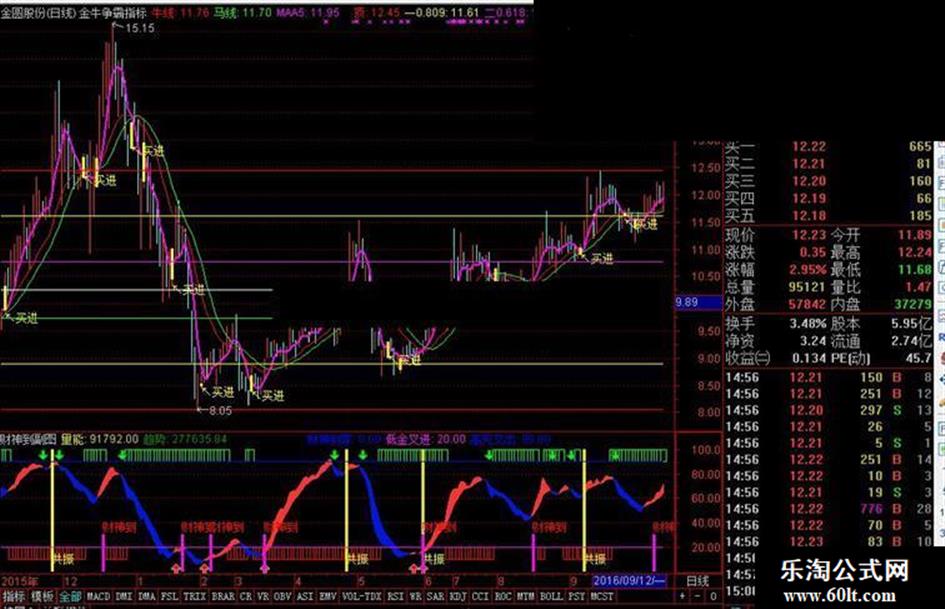The image size is (945, 609).
Task: Click the 12.50 price axis label
Action: (x=705, y=168)
